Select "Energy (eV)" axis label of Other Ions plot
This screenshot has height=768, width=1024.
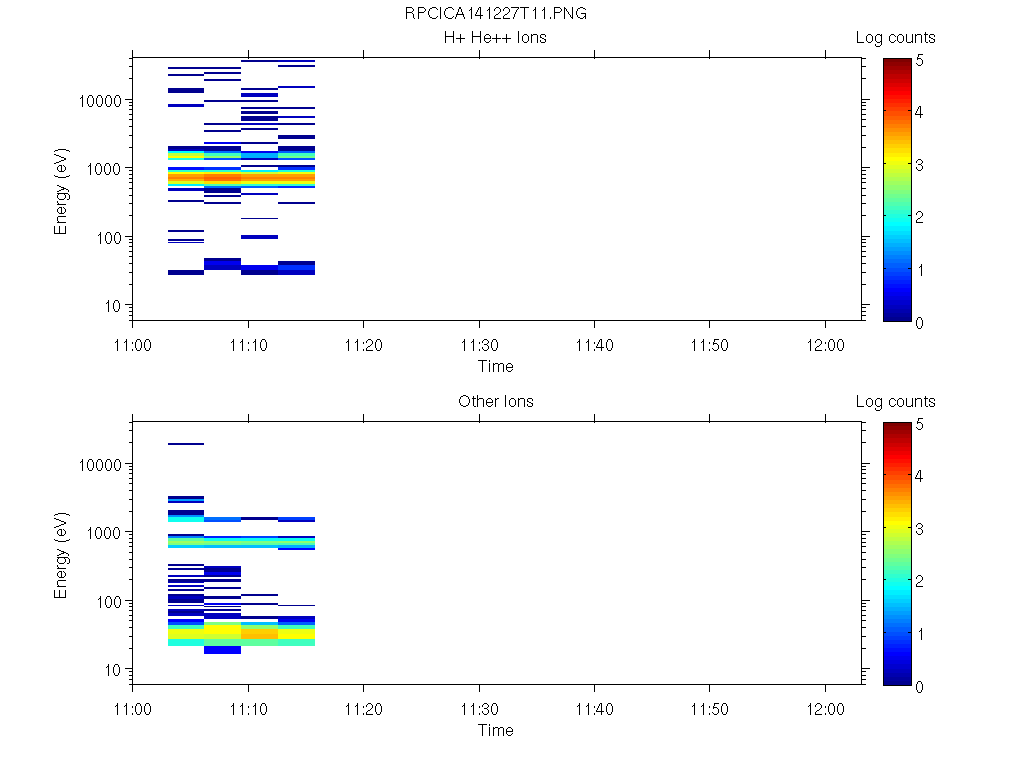[x=61, y=556]
